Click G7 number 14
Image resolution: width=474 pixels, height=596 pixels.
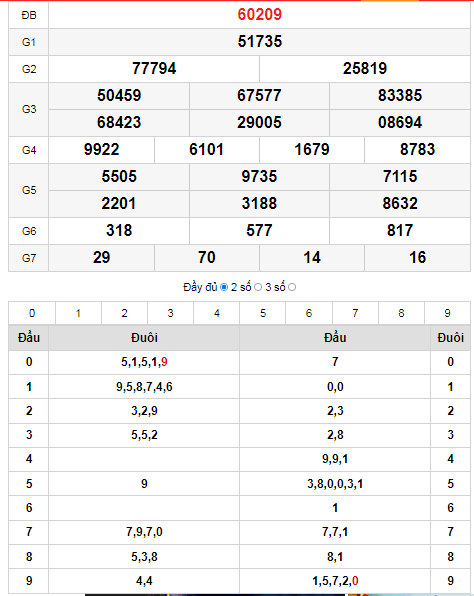pos(312,257)
